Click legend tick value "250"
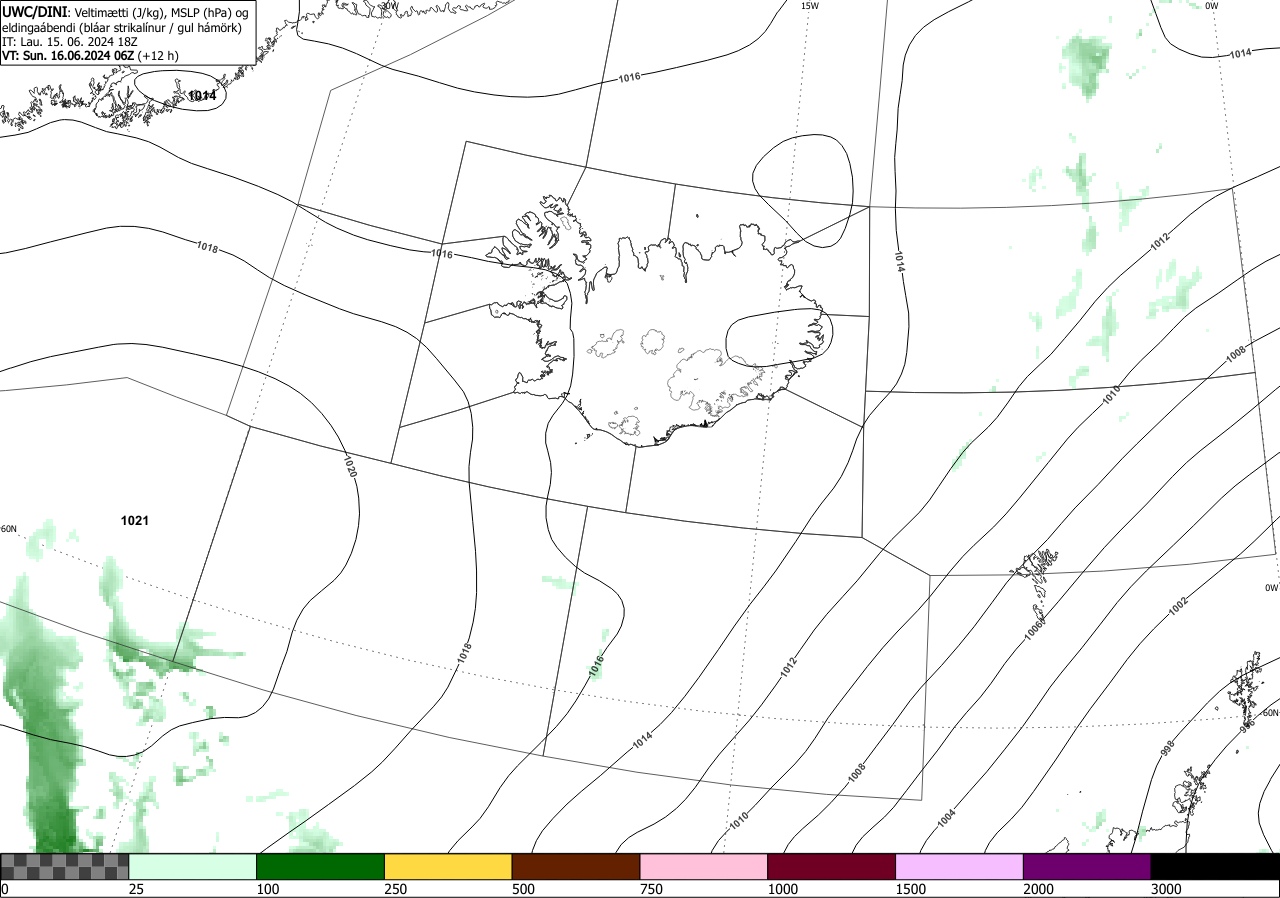The image size is (1280, 898). pyautogui.click(x=395, y=889)
